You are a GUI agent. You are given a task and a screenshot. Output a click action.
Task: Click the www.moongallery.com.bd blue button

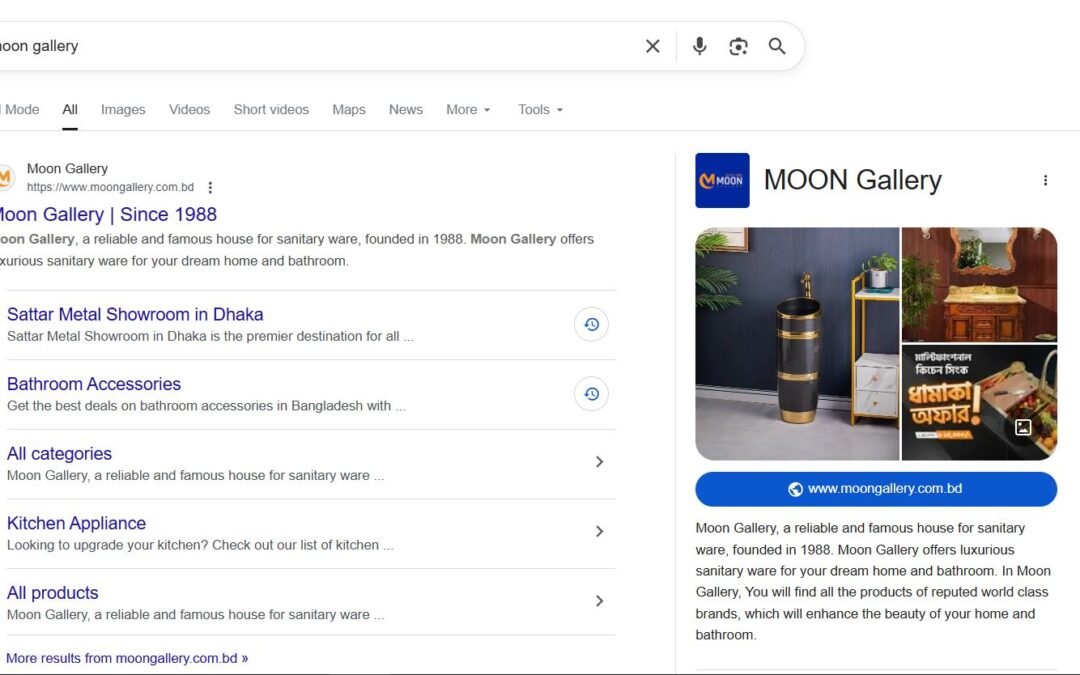click(876, 489)
